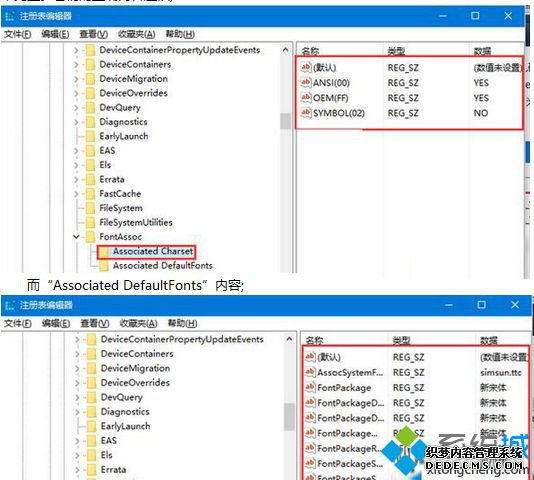The width and height of the screenshot is (534, 480).
Task: Expand the FastCache tree node
Action: (76, 194)
